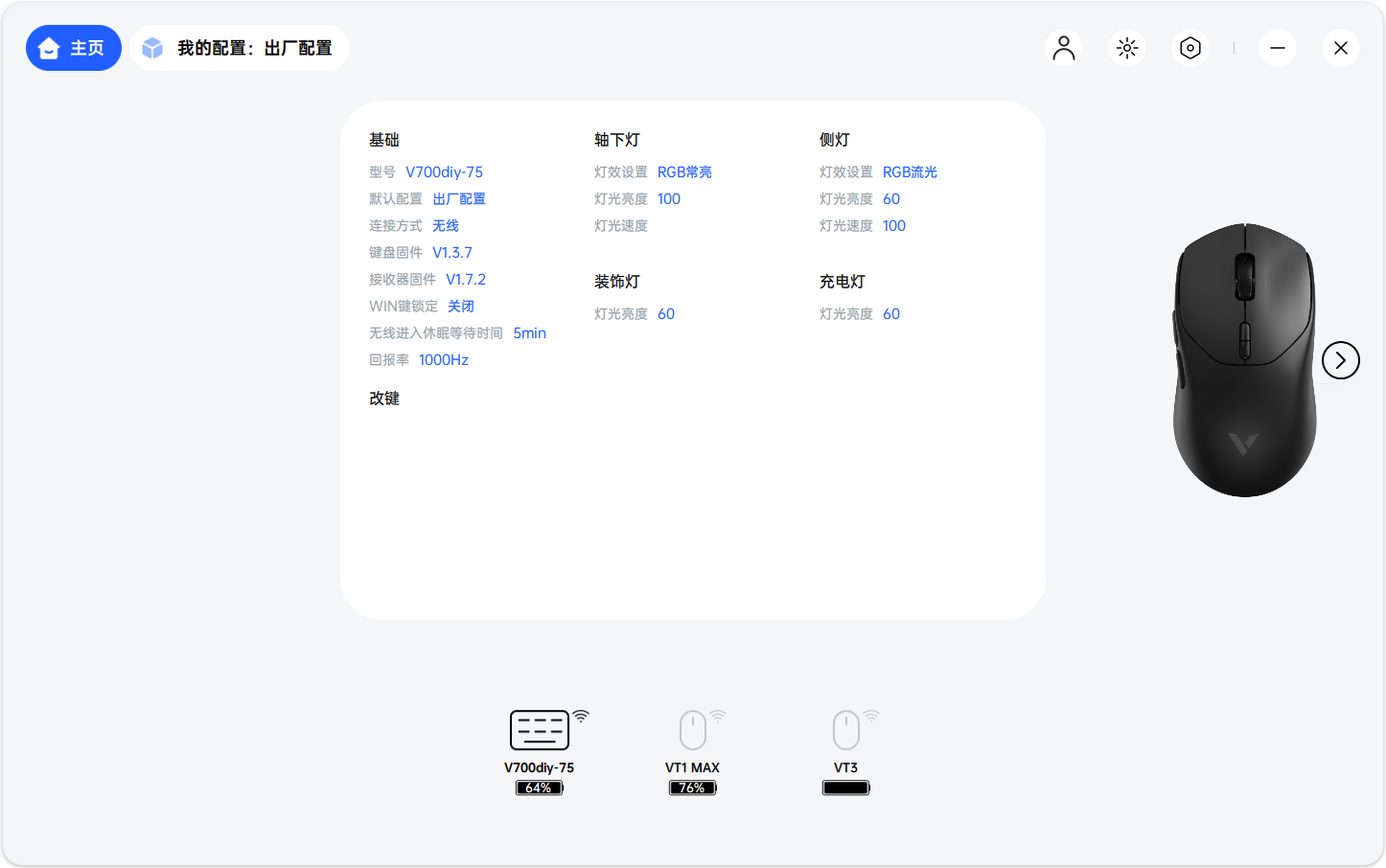The width and height of the screenshot is (1386, 868).
Task: Open settings via the hexagon icon
Action: [x=1190, y=48]
